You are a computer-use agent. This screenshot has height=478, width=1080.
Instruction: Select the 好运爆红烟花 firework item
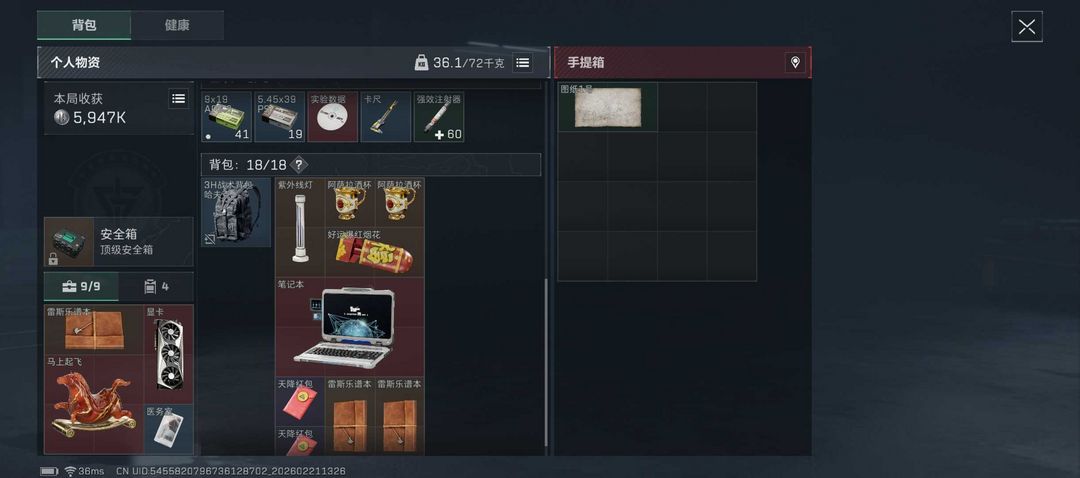coord(375,252)
